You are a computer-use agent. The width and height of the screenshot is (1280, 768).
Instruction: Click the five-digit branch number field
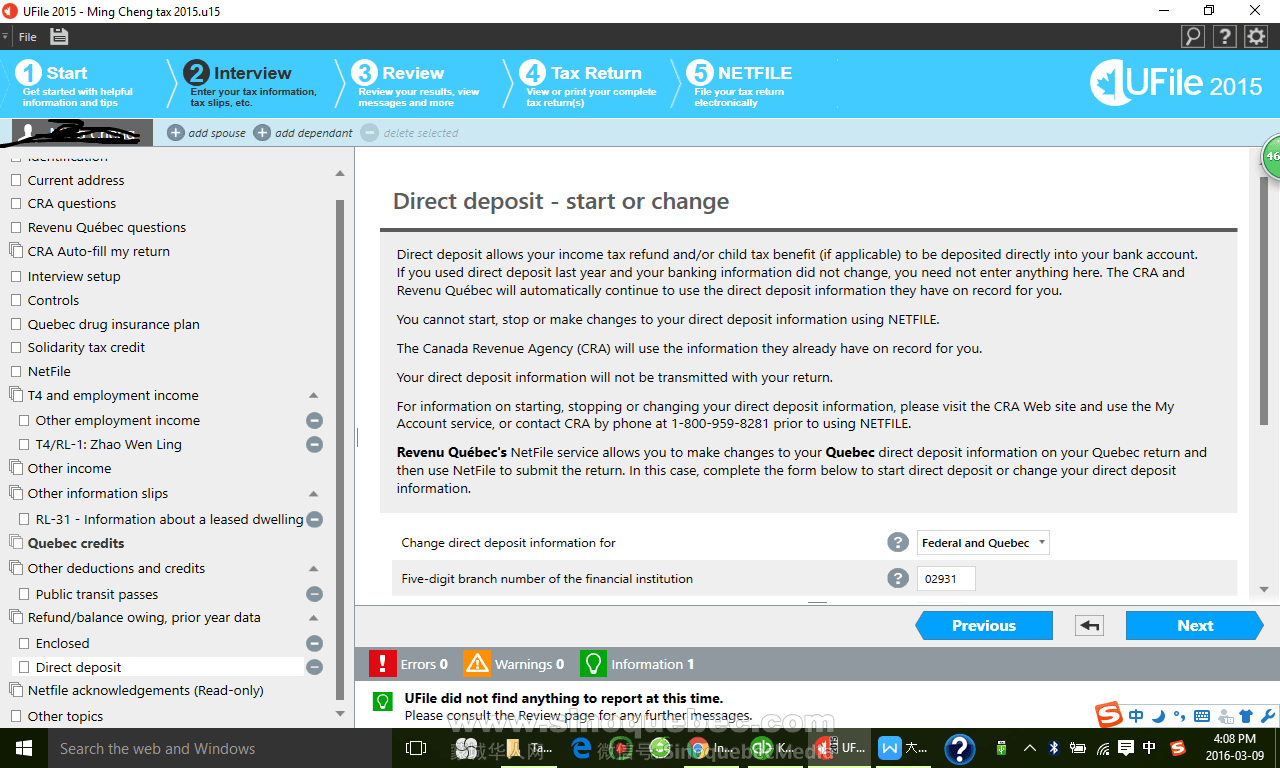click(x=946, y=579)
